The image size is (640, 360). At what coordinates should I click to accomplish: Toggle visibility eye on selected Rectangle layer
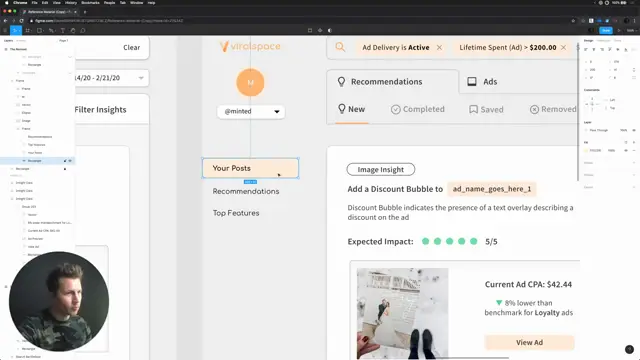70,161
